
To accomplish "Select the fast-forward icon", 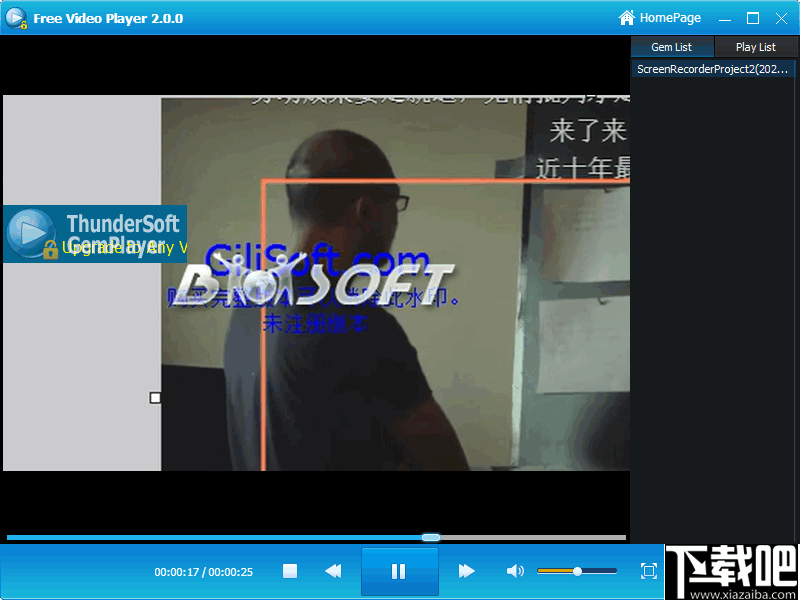I will (x=466, y=571).
